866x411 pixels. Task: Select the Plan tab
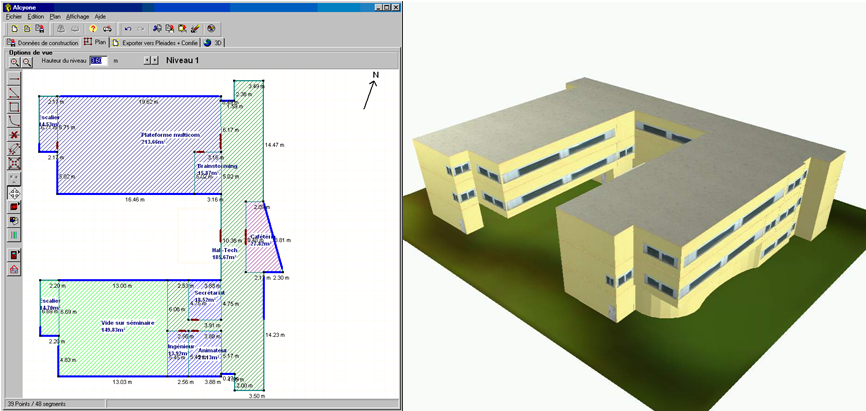(x=95, y=42)
